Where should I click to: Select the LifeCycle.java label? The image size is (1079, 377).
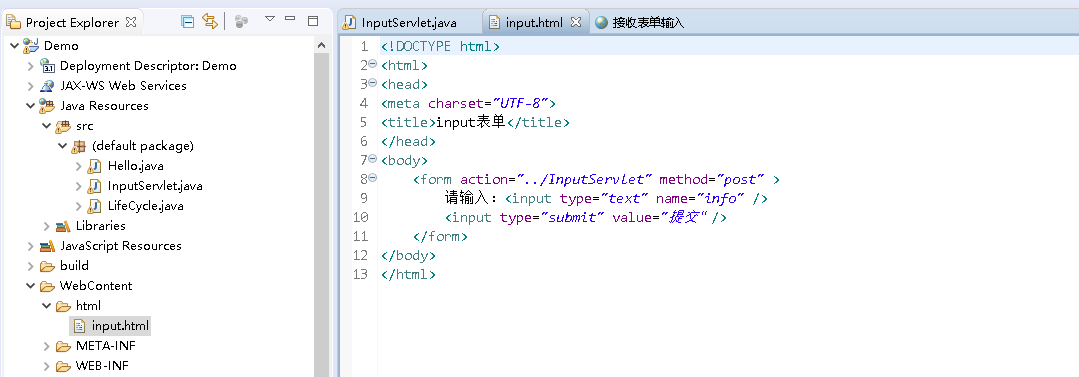(145, 206)
